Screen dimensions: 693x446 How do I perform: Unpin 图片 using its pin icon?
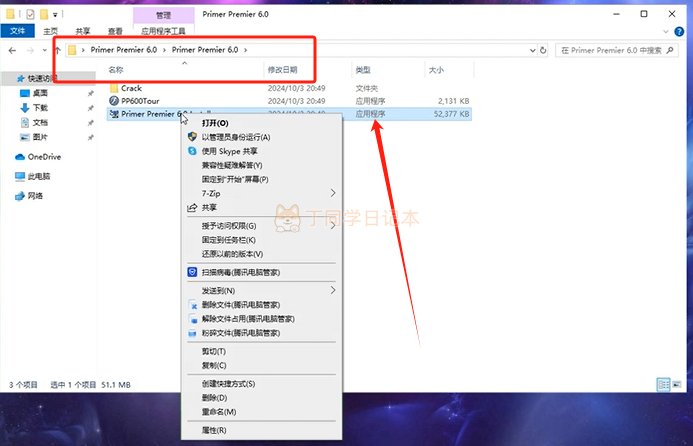click(x=91, y=137)
